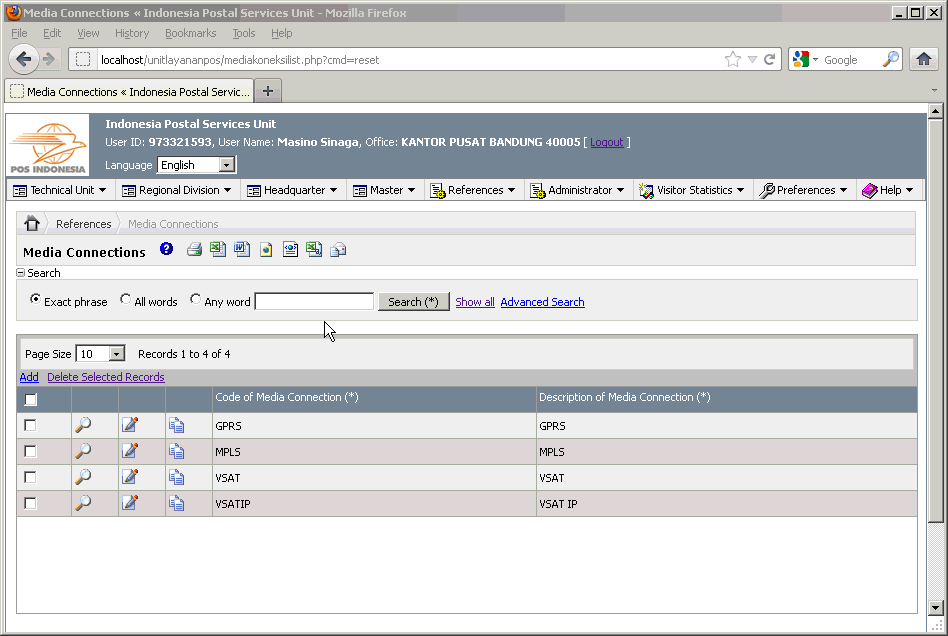Open the magnifier view icon for GPRS record
The width and height of the screenshot is (948, 636).
point(85,425)
